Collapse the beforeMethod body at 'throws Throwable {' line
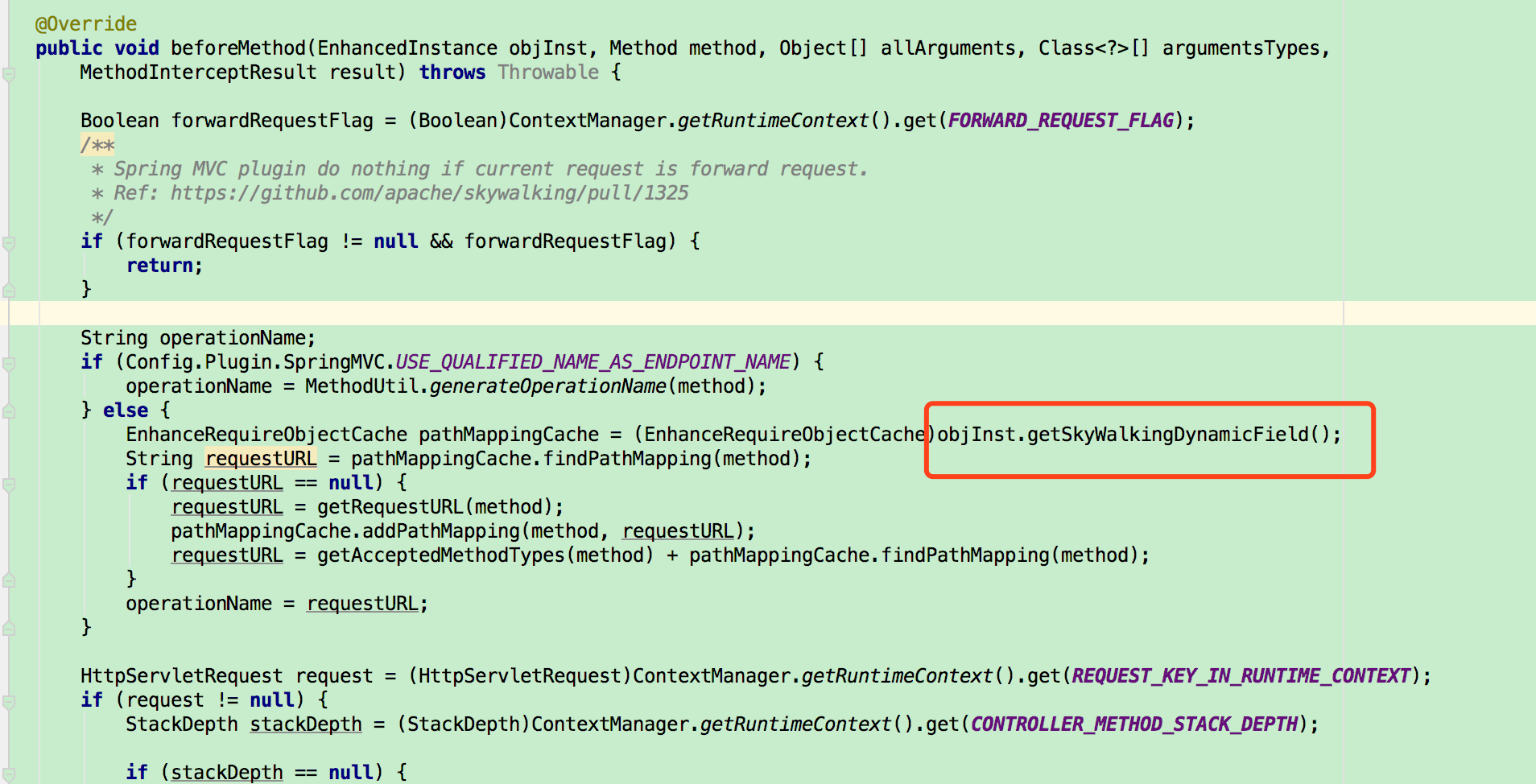1536x784 pixels. point(9,75)
